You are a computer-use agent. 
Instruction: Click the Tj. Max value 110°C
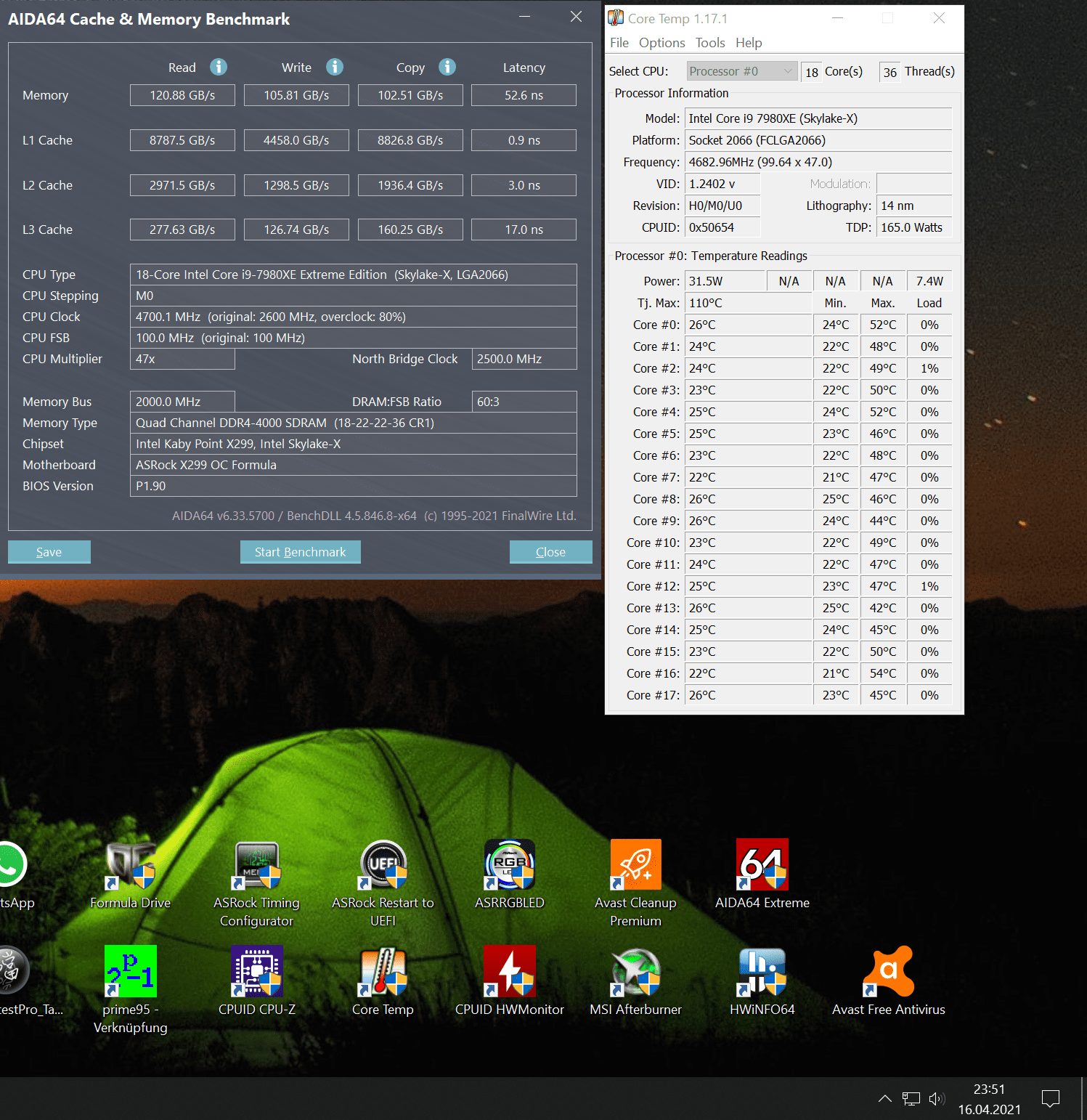pyautogui.click(x=748, y=303)
